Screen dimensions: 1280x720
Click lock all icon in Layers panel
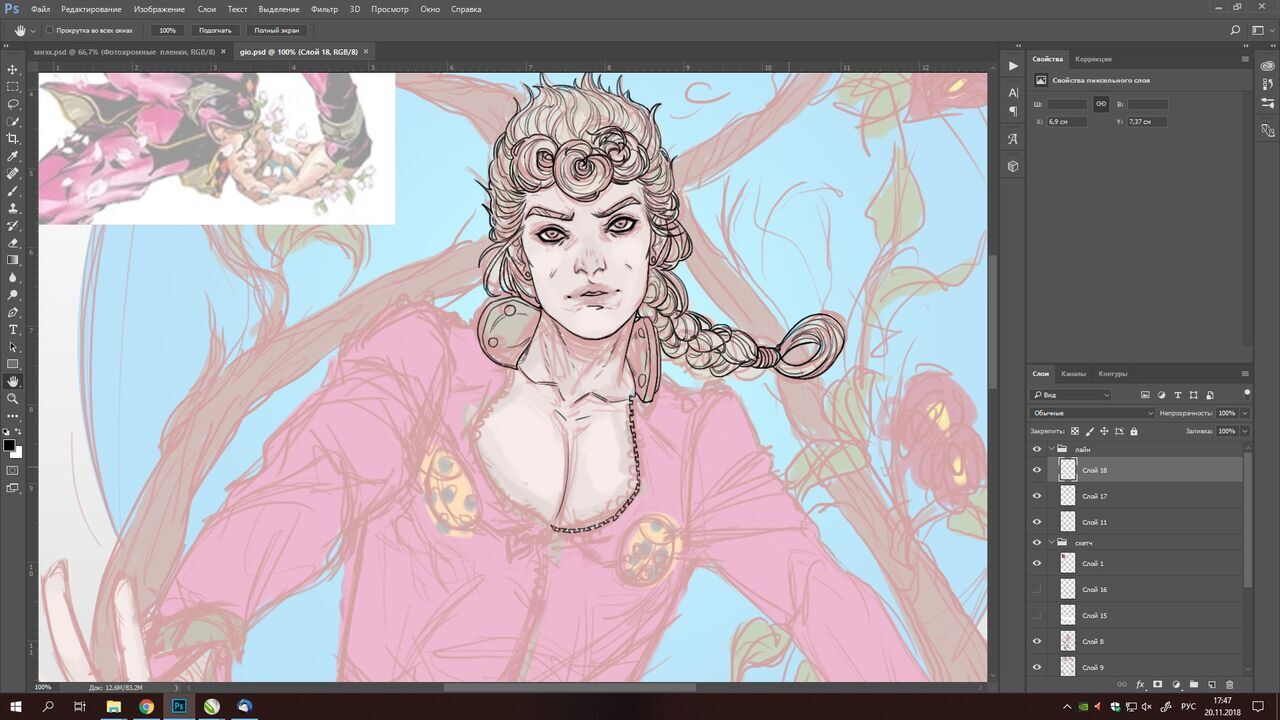(x=1134, y=431)
